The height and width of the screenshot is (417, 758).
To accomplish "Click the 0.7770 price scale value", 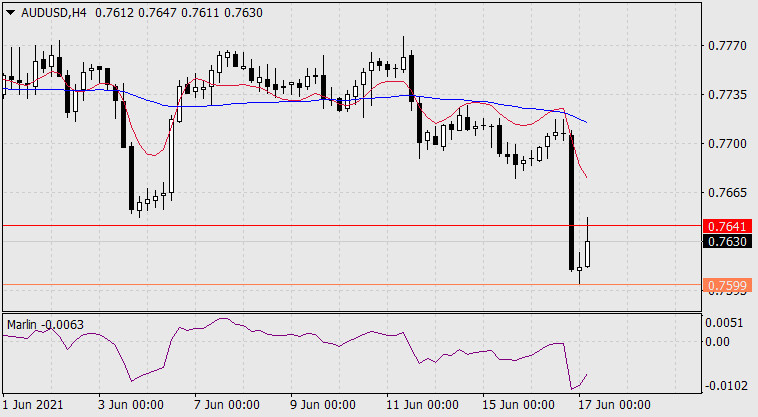I will point(727,46).
